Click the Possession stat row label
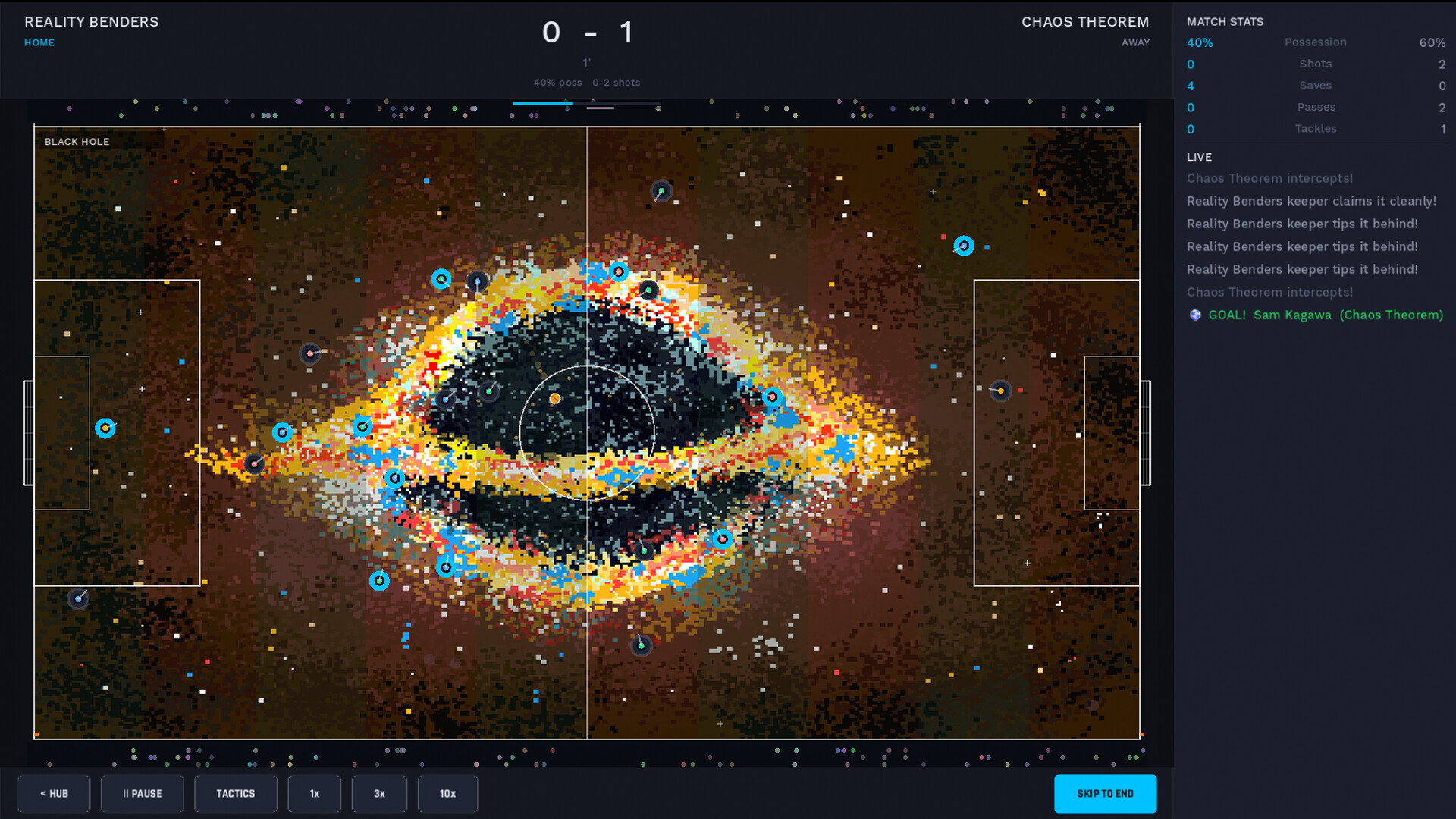 click(1316, 42)
